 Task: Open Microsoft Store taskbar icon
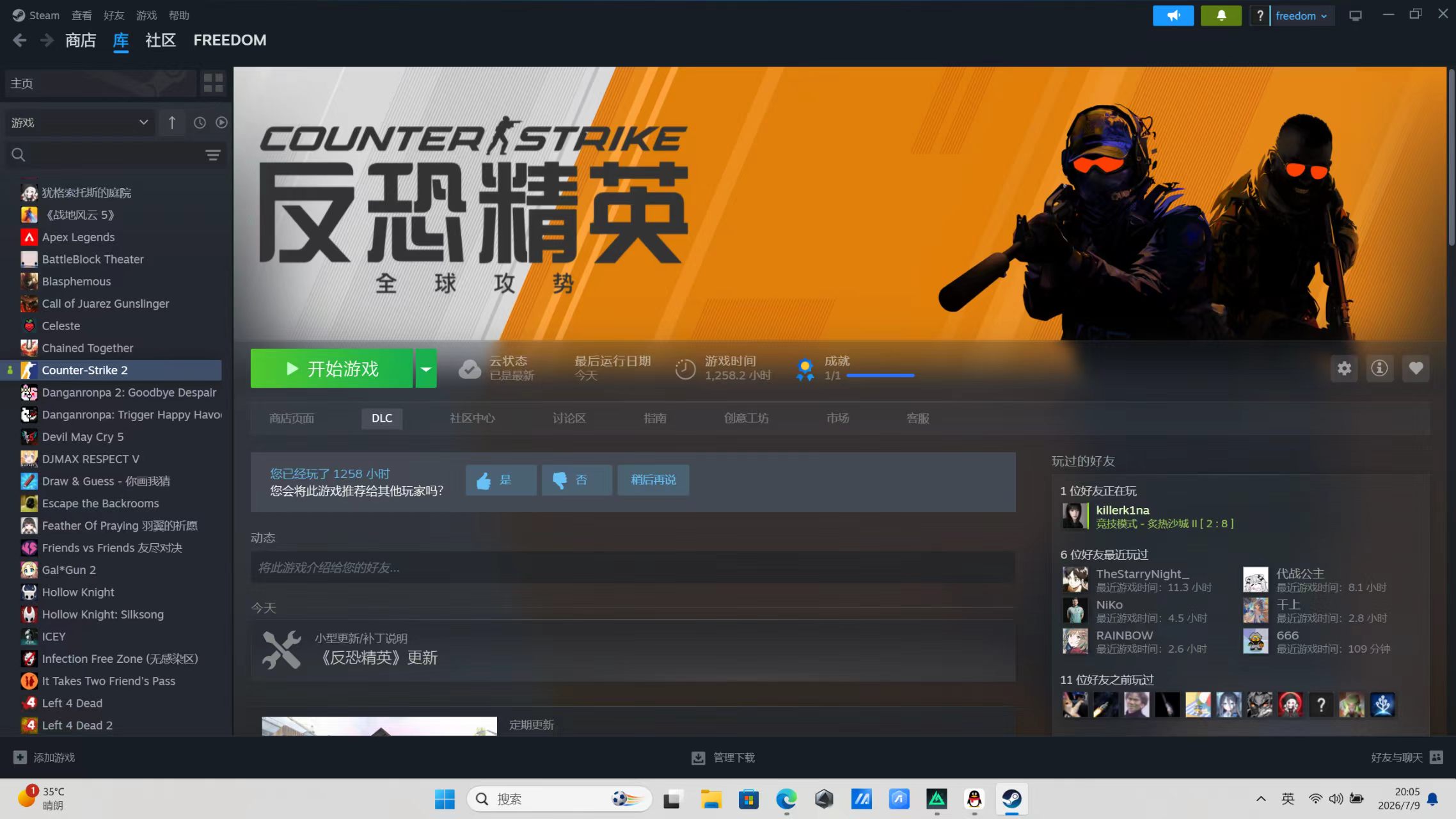[748, 799]
